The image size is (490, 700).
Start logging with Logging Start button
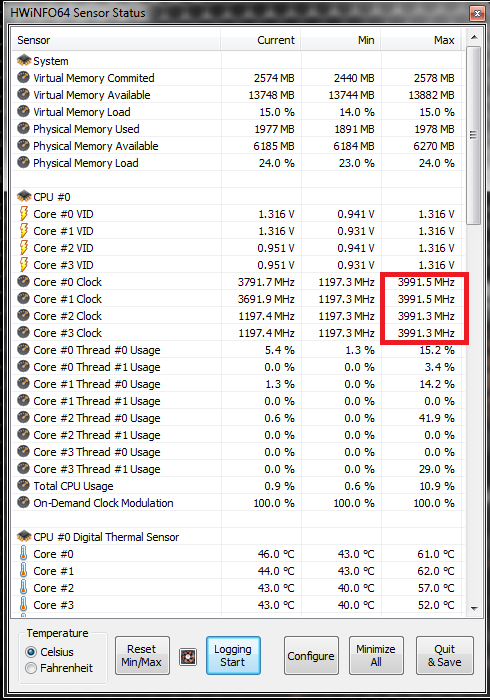coord(233,655)
